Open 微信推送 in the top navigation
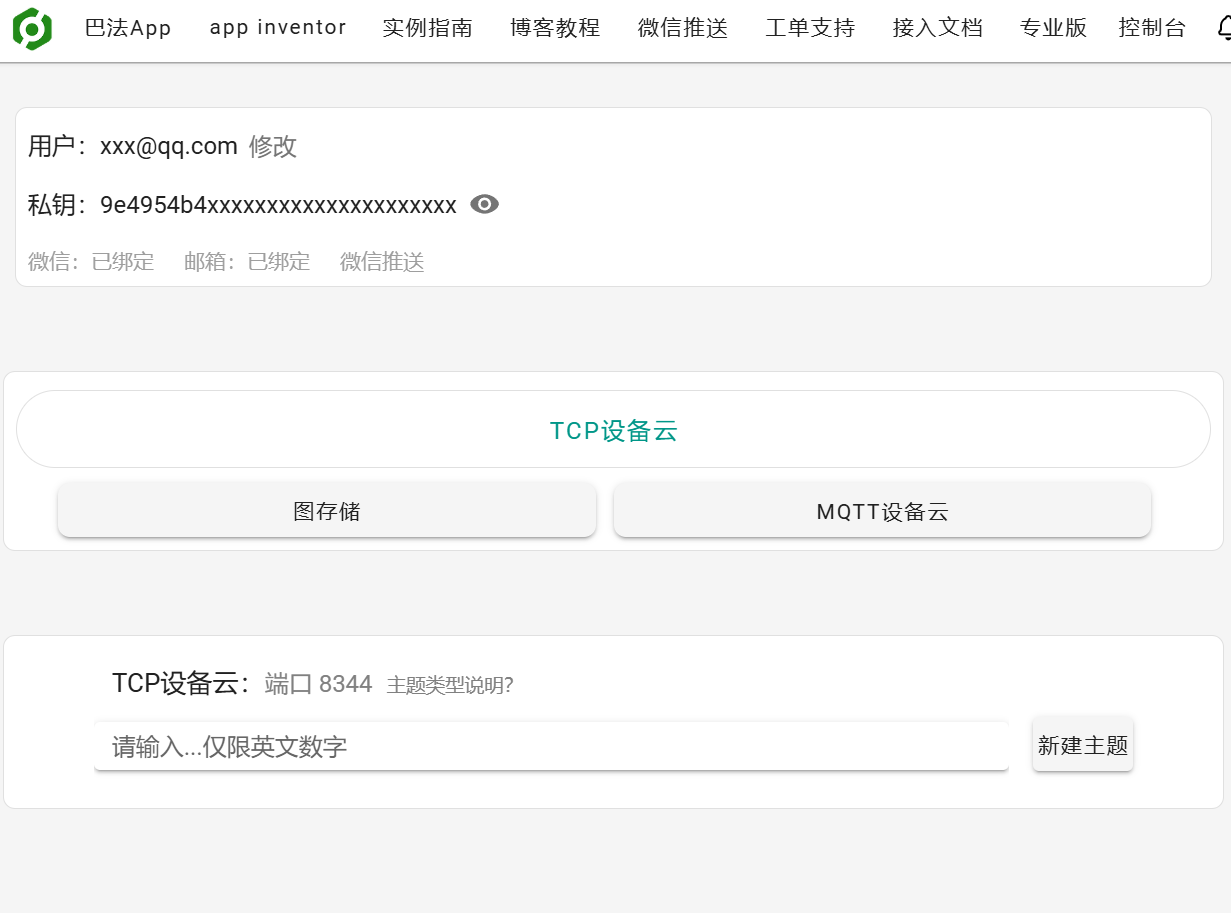This screenshot has width=1231, height=913. point(683,28)
